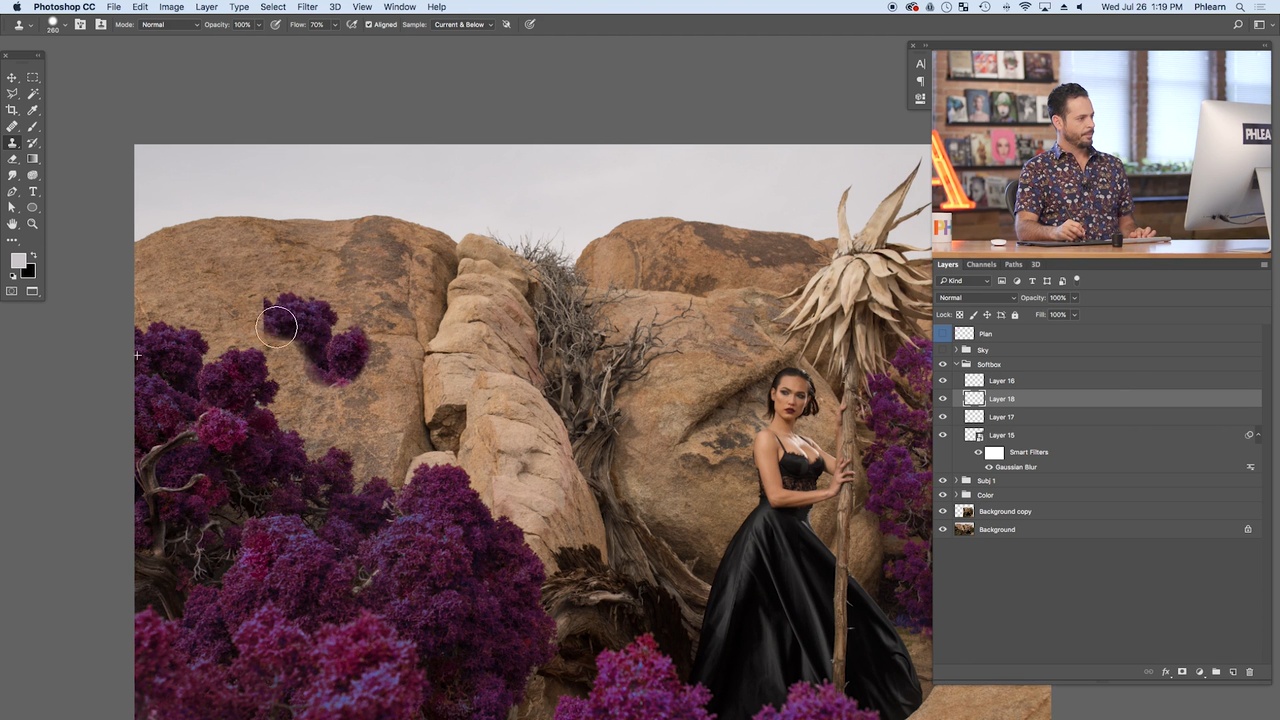Expand the Subj 1 layer group
The image size is (1280, 720).
(x=956, y=481)
